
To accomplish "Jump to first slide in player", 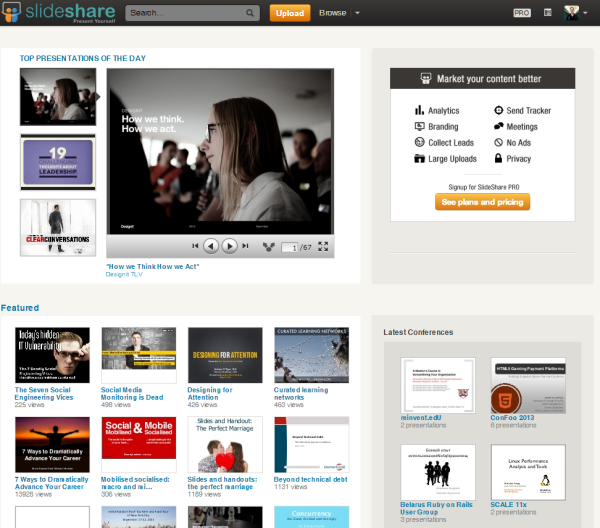I will coord(195,246).
